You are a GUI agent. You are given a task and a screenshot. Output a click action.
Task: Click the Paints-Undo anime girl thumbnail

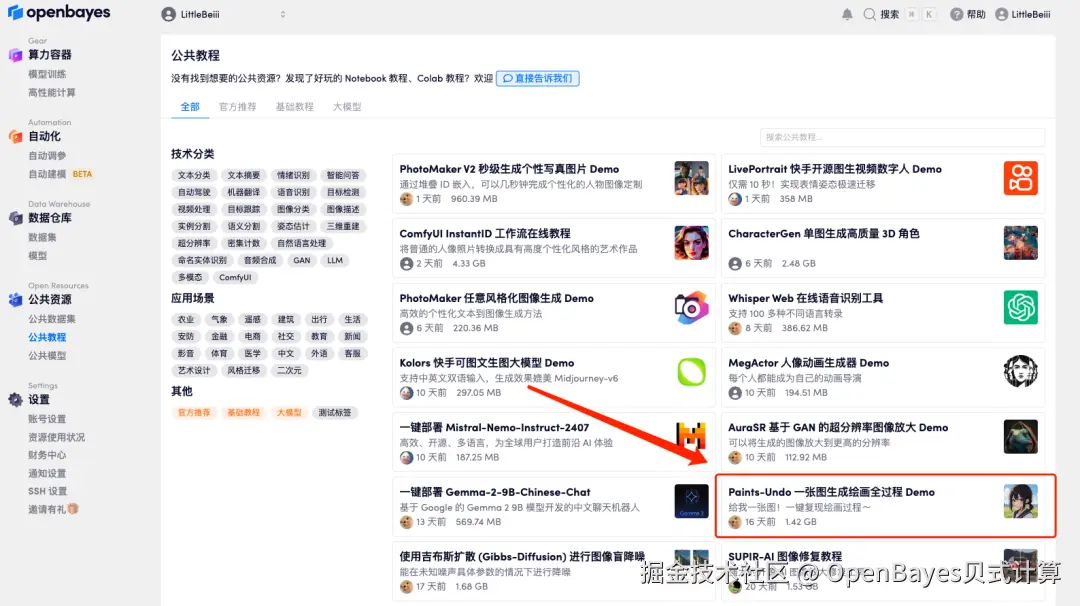tap(1020, 501)
